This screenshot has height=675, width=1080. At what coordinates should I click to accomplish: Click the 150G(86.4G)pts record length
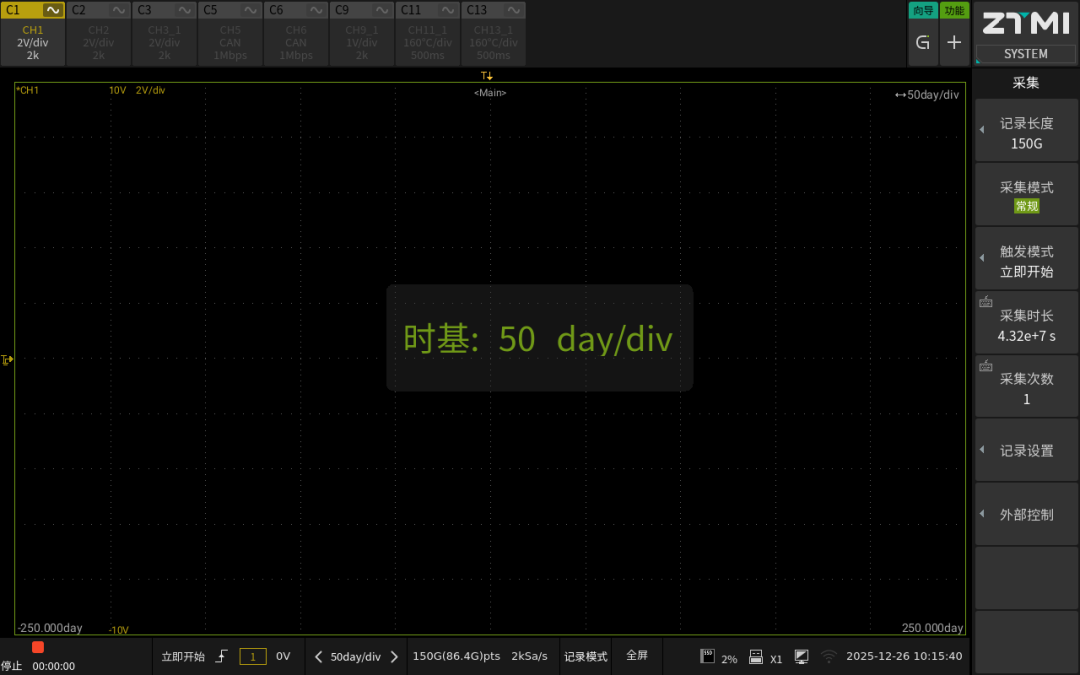click(456, 656)
